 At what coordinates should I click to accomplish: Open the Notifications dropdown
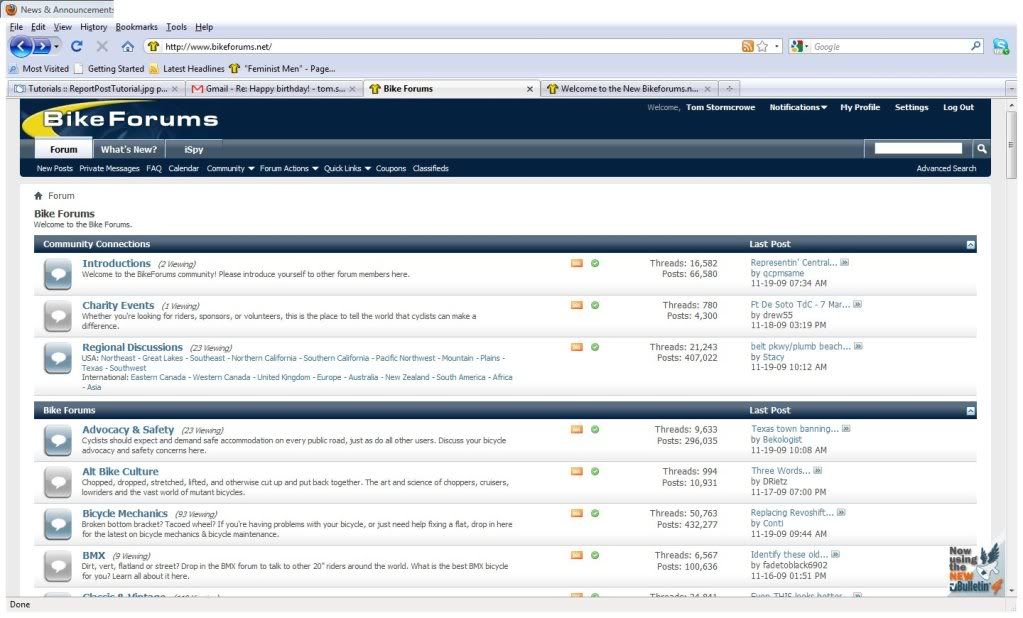[x=798, y=107]
